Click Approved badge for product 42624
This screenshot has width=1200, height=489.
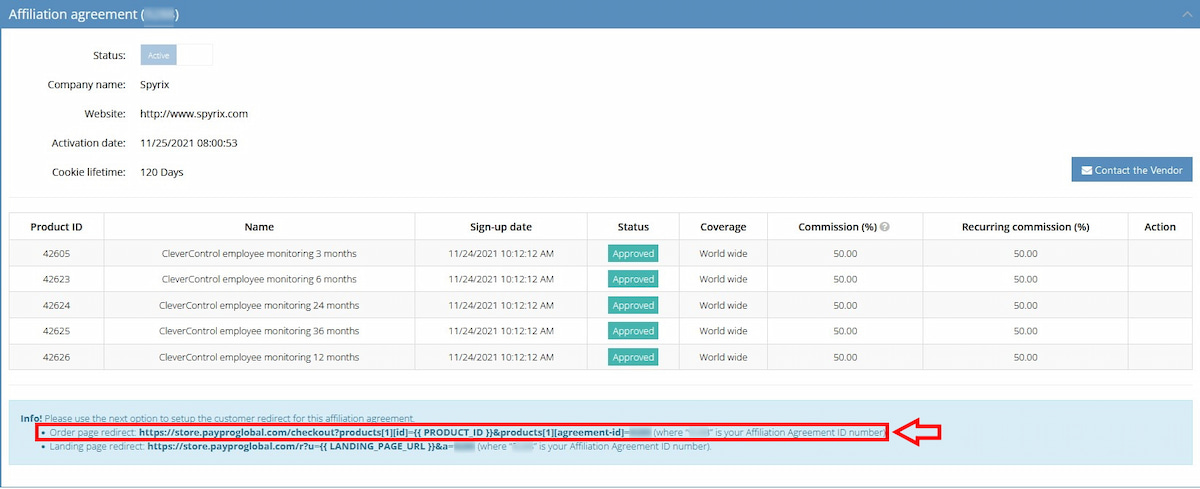(633, 305)
